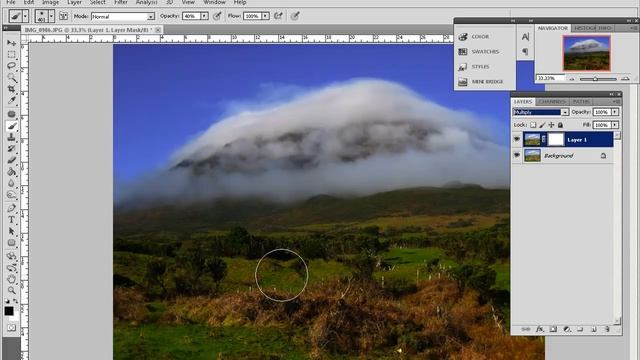The width and height of the screenshot is (640, 360).
Task: Toggle lock all
Action: 560,125
